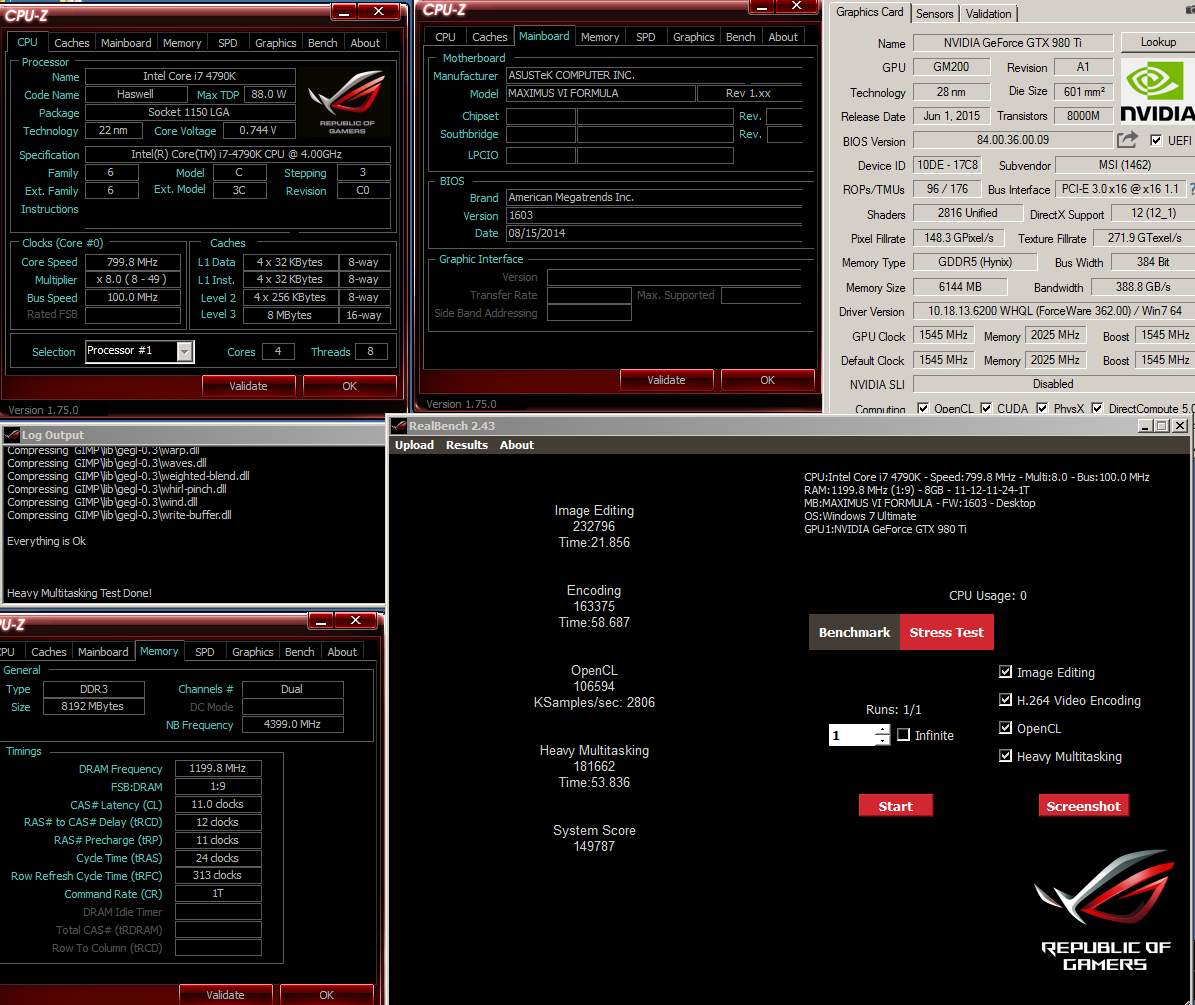The image size is (1195, 1005).
Task: Open the Caches tab in CPU-Z CPU window
Action: (71, 43)
